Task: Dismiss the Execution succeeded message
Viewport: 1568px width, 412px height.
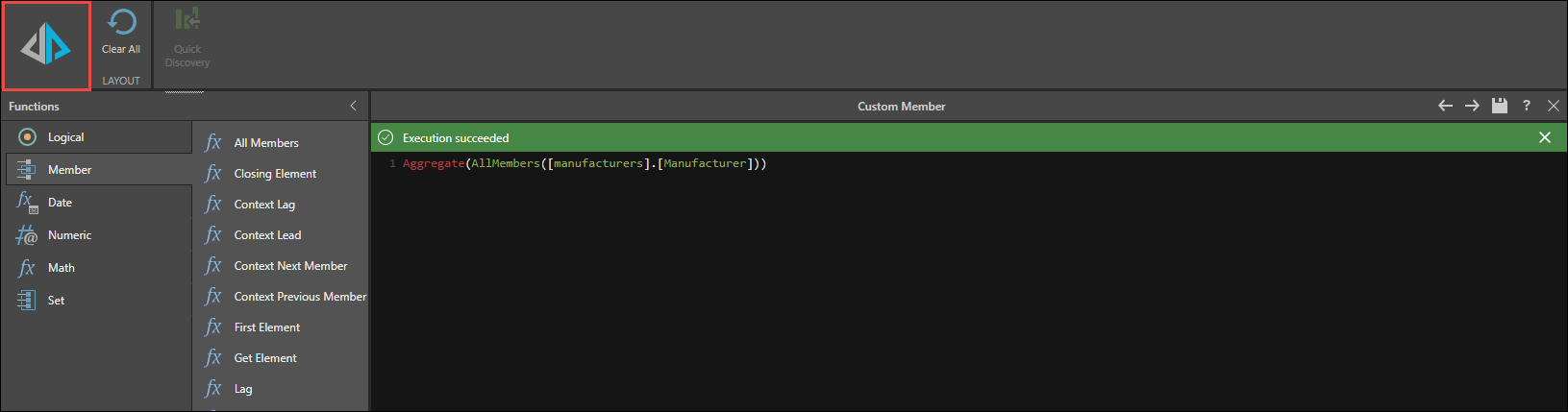Action: [x=1545, y=137]
